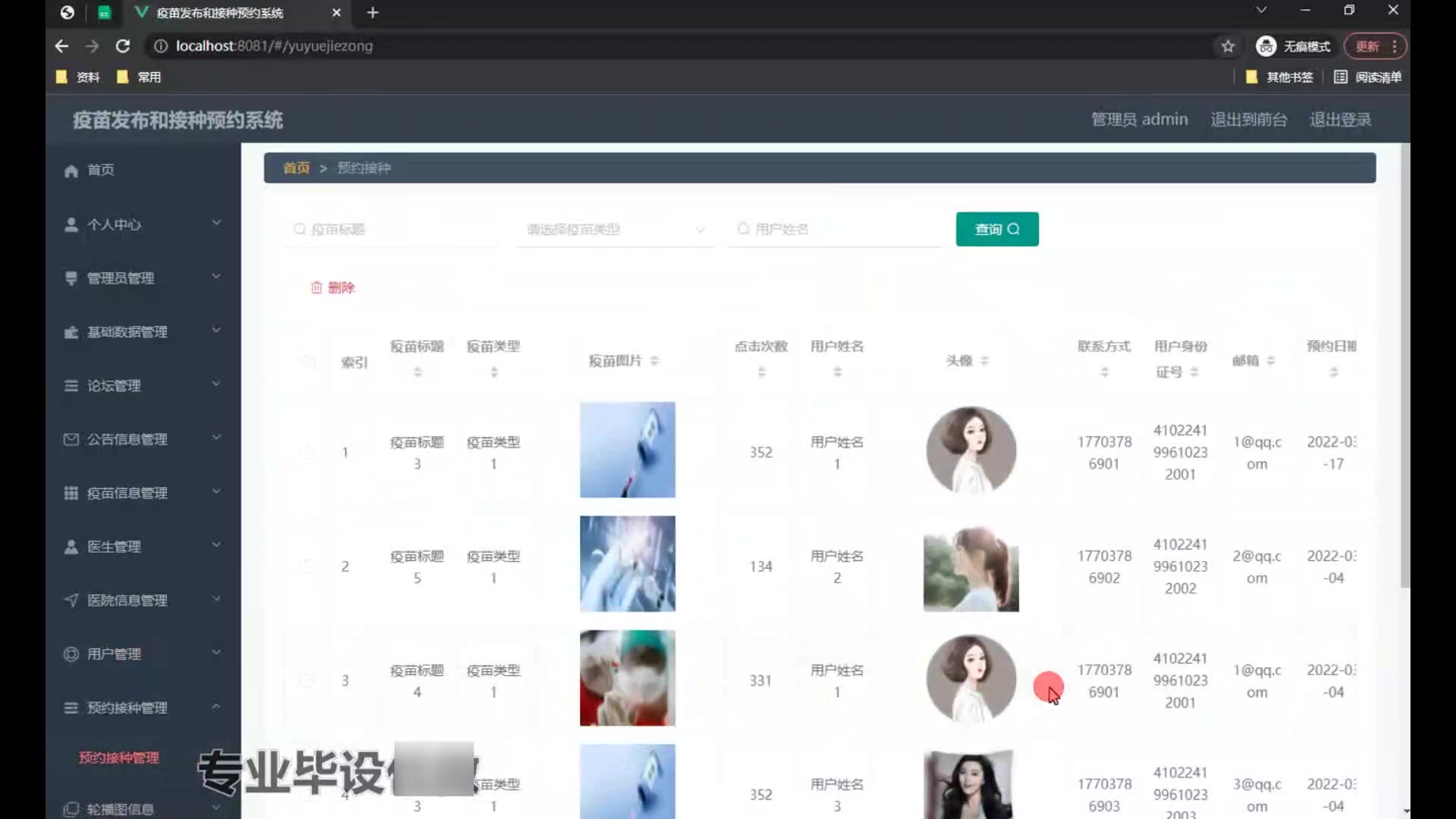This screenshot has width=1456, height=819.
Task: Close the 疫苗发布和接种预约系统 browser tab
Action: 337,13
